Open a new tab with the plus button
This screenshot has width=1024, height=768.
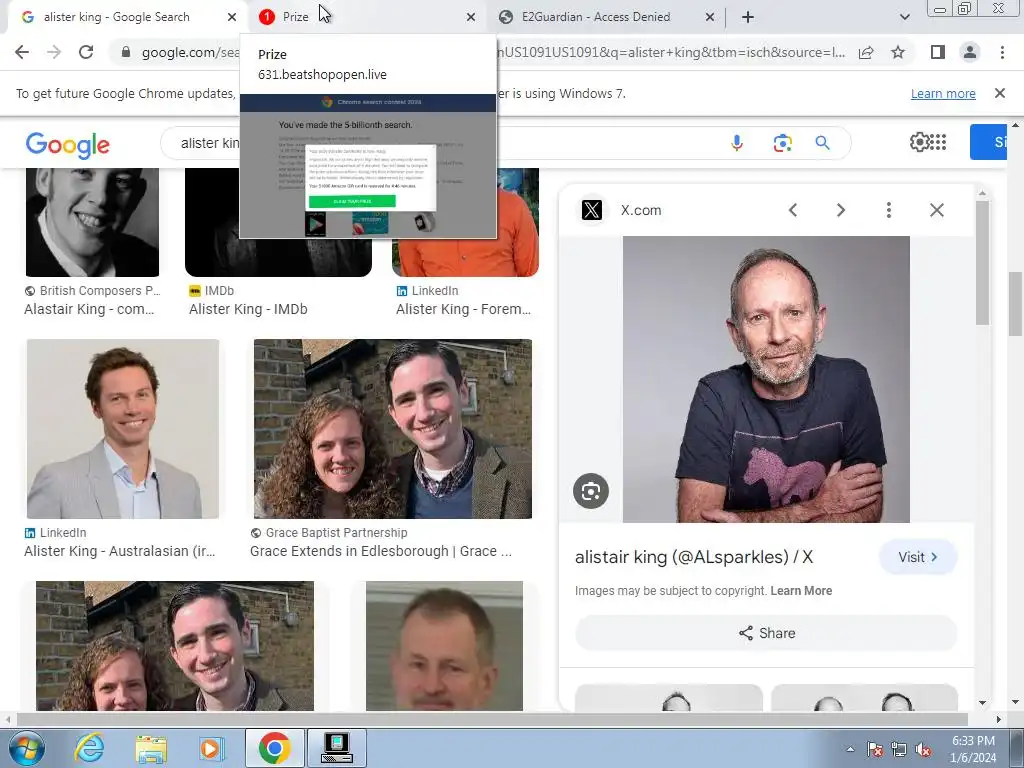(748, 17)
